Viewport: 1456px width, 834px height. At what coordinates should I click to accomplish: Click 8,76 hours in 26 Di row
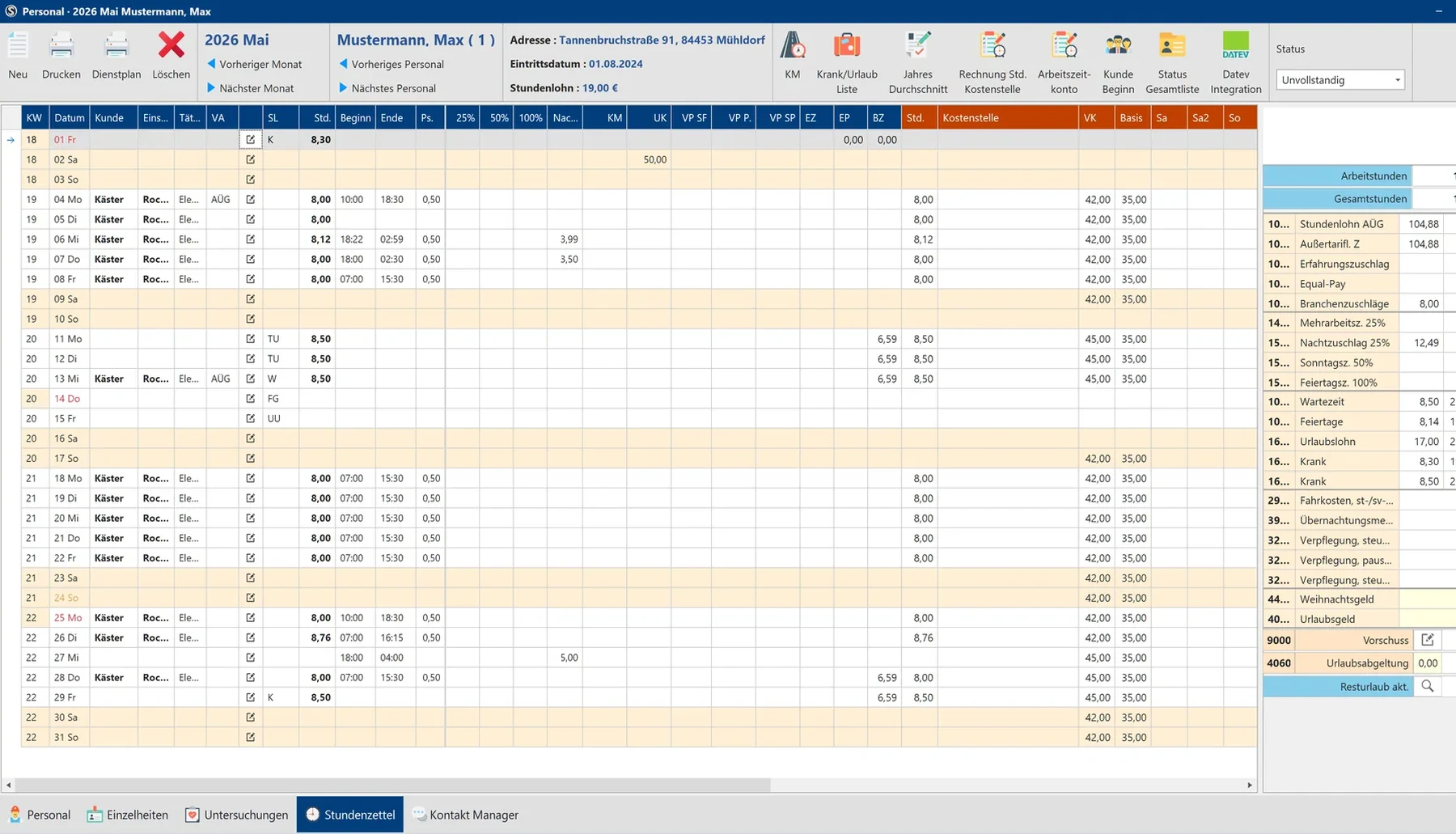320,637
